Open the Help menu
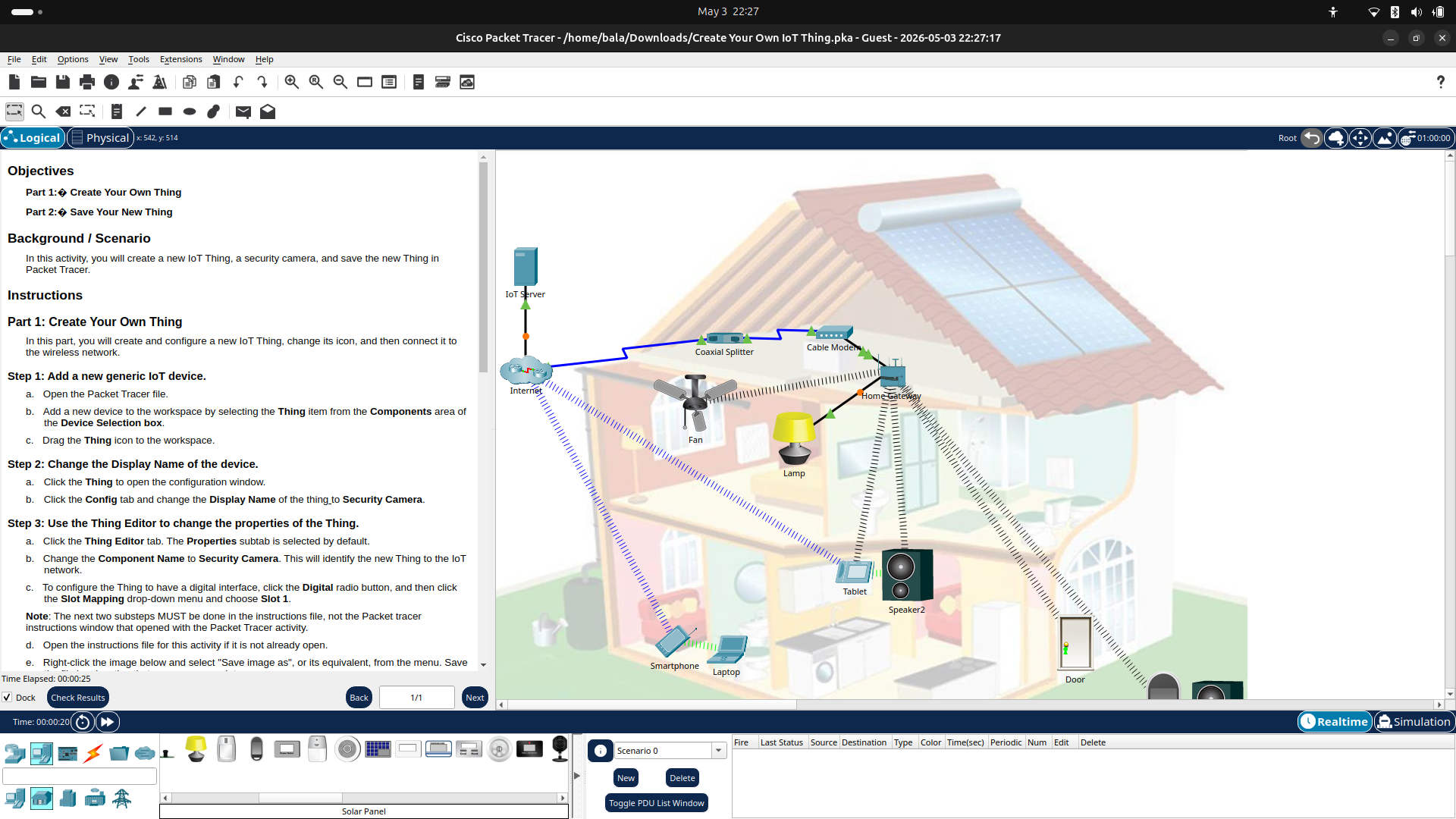 (265, 59)
